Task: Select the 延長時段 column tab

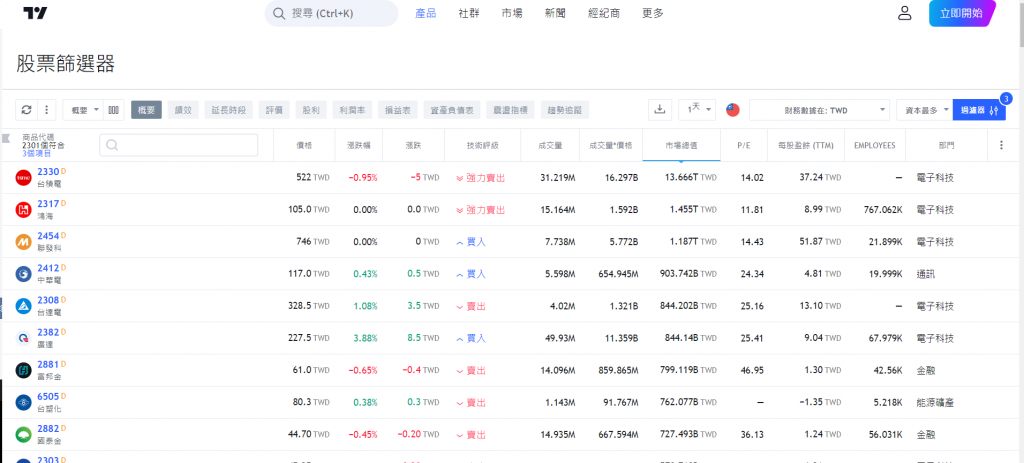Action: tap(229, 110)
